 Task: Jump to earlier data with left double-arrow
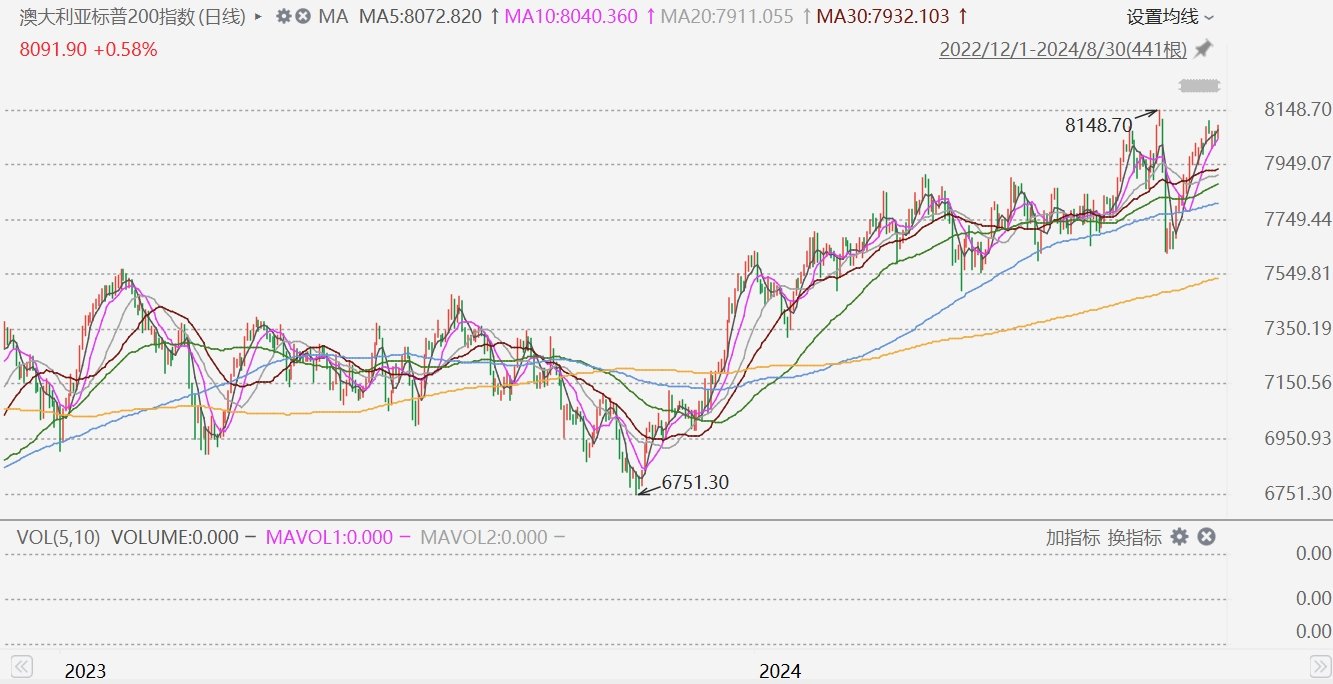pos(22,666)
